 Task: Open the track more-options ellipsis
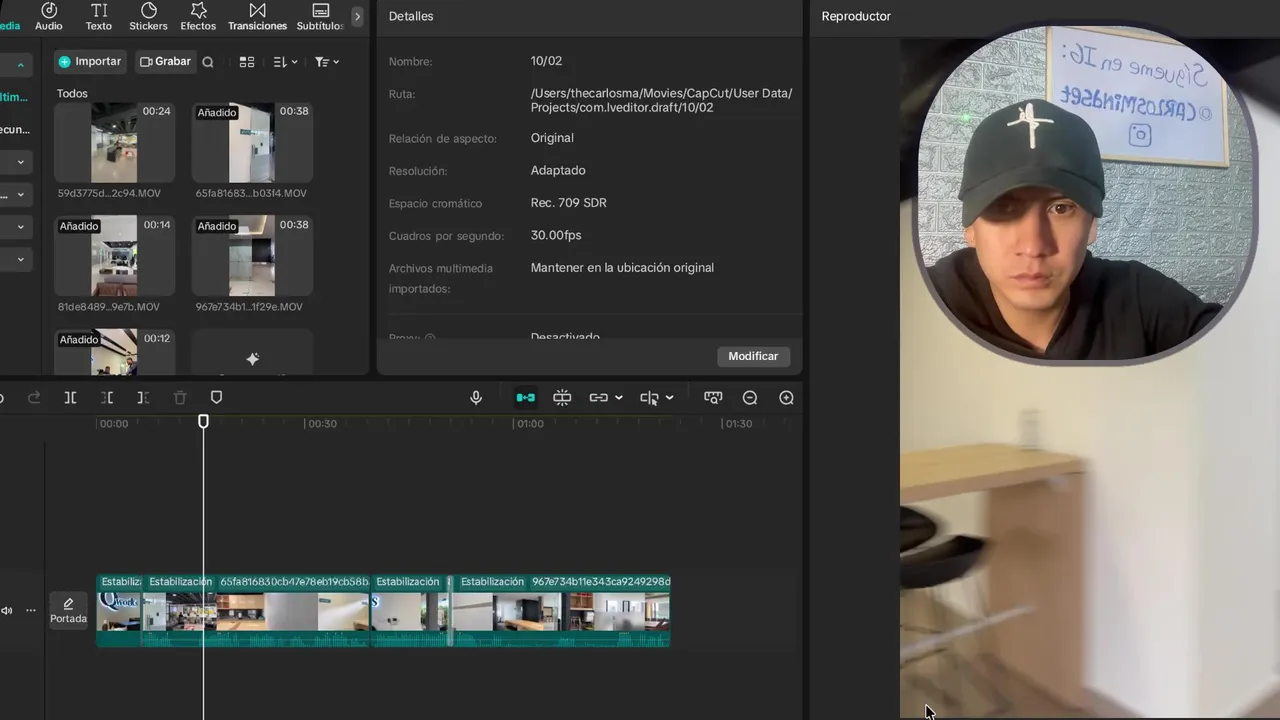[31, 610]
